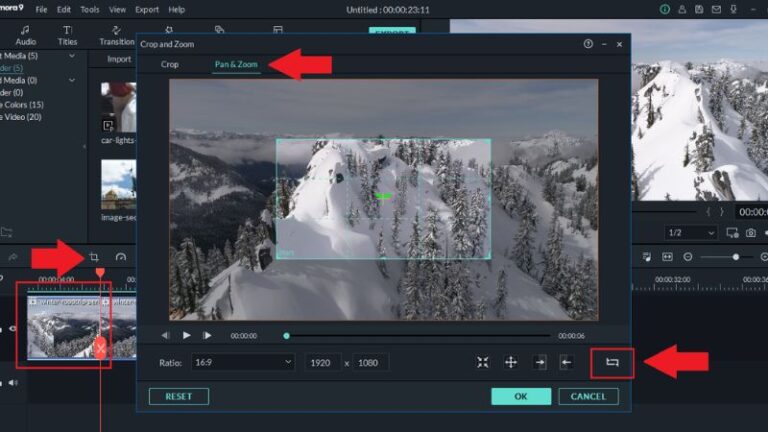Open the Export menu
Screen dimensions: 768x432
click(x=147, y=9)
